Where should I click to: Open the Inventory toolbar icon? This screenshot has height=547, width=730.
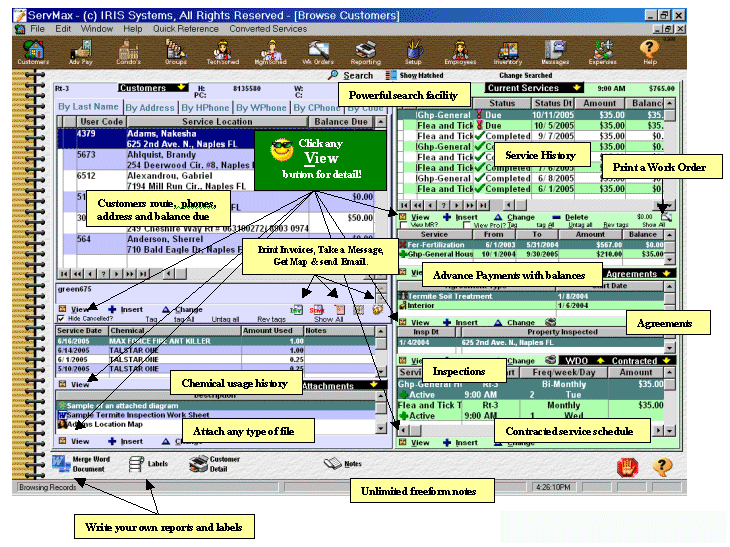pyautogui.click(x=507, y=51)
